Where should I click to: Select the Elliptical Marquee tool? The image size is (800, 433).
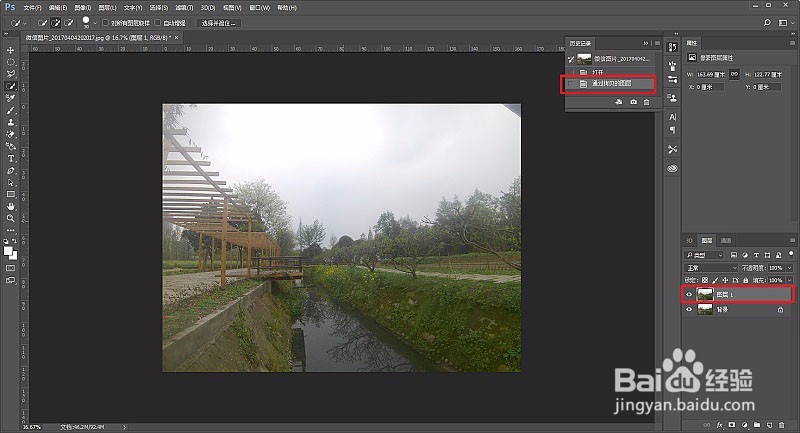click(10, 62)
